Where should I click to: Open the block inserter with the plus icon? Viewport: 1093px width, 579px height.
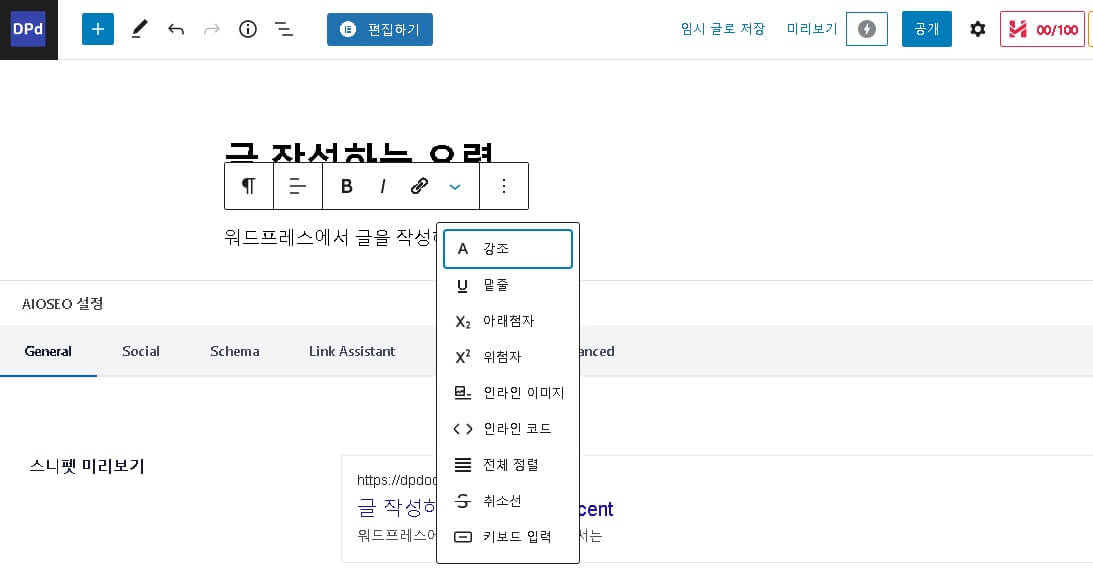click(x=97, y=29)
